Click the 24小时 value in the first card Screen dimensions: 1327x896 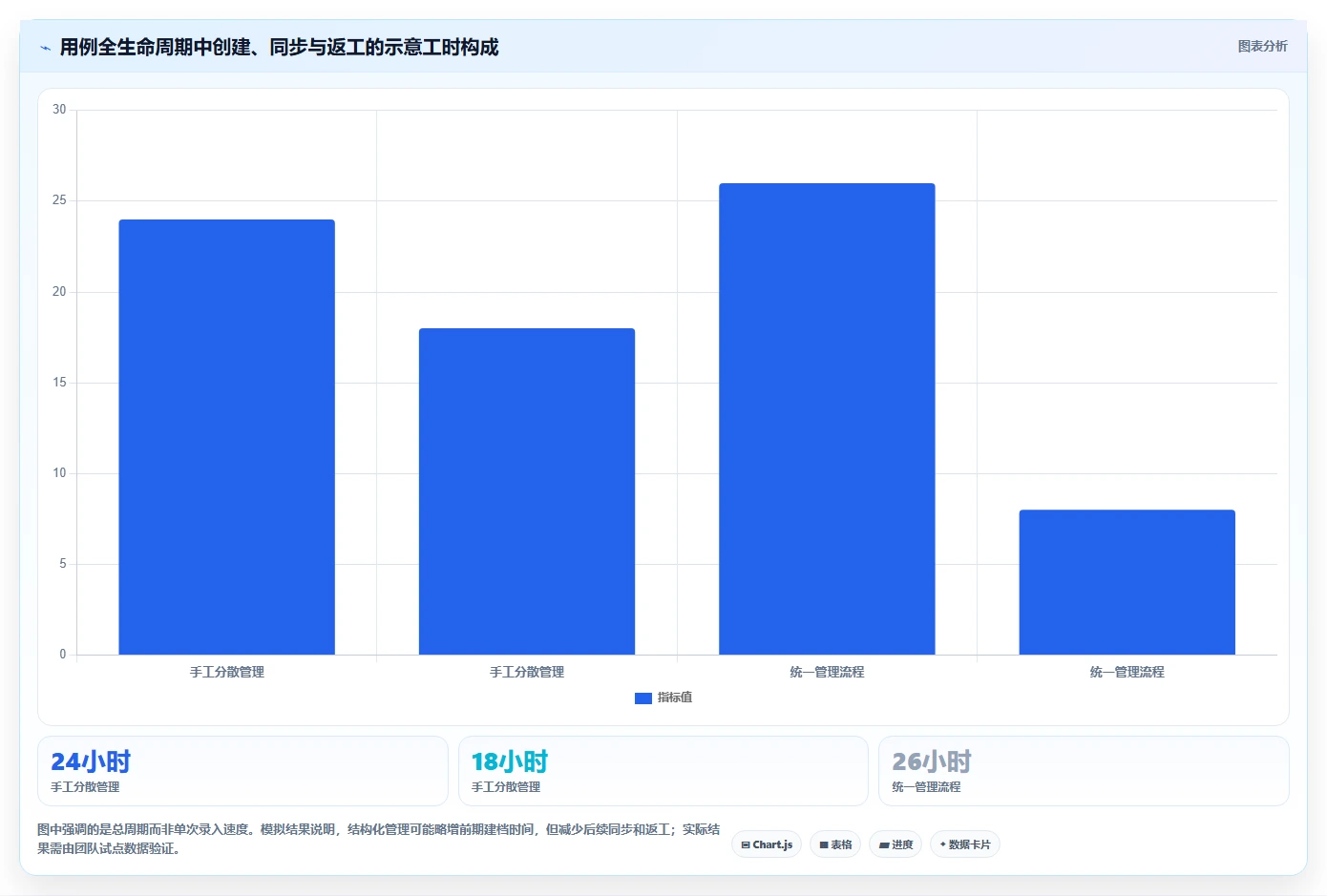[91, 761]
